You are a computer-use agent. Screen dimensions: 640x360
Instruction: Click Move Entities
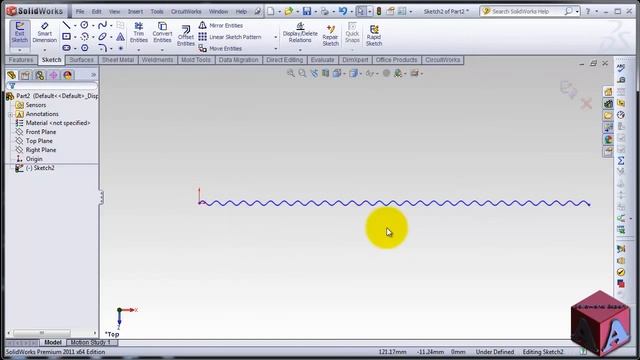(220, 48)
